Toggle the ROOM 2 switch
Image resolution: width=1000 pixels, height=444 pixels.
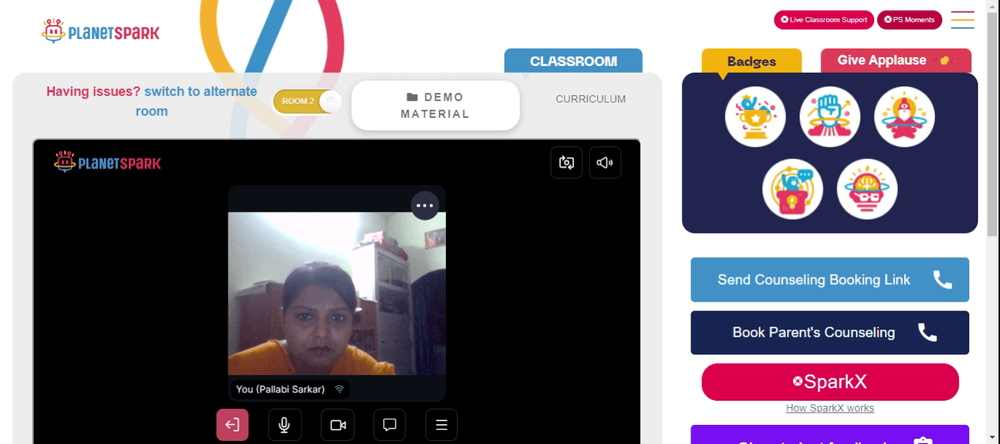307,101
